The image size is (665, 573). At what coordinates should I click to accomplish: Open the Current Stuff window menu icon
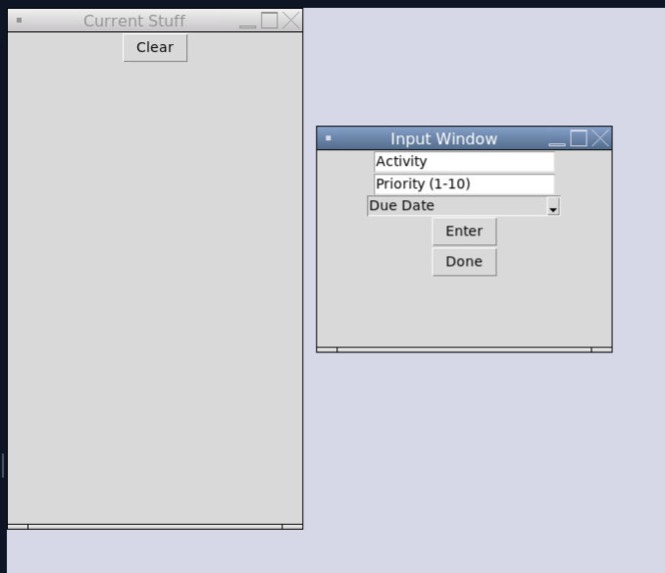[19, 20]
